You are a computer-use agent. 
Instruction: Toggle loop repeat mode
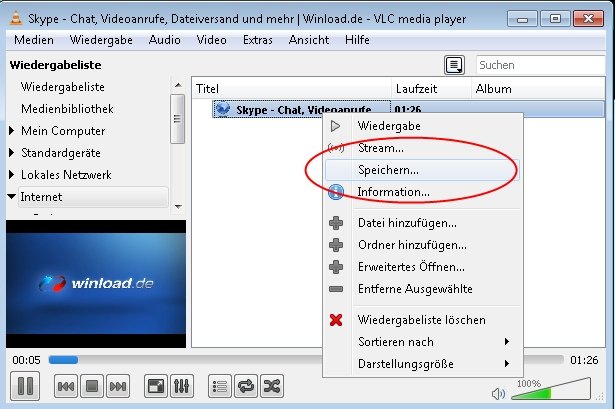coord(246,387)
